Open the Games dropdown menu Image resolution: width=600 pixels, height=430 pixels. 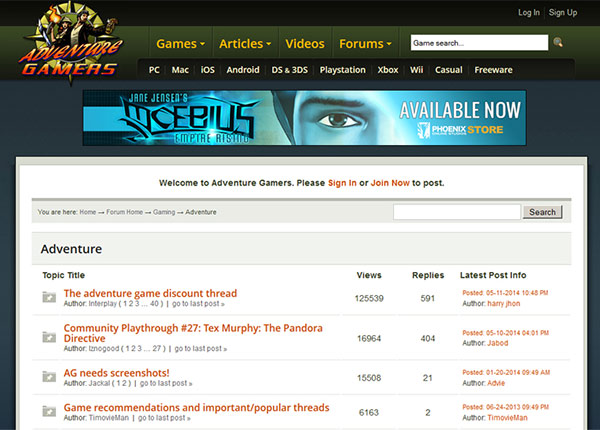click(x=180, y=44)
